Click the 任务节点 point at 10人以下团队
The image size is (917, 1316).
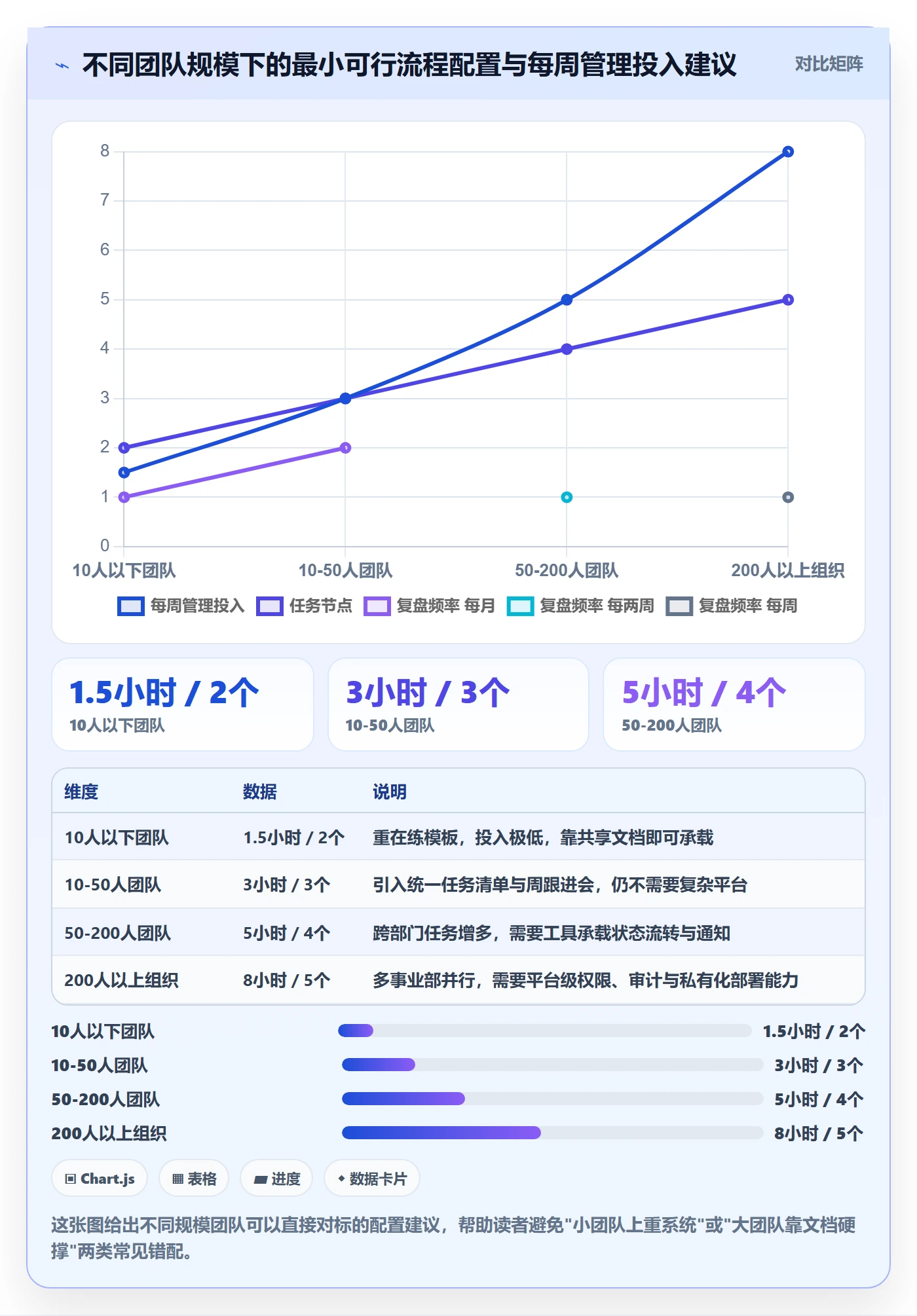(x=124, y=448)
